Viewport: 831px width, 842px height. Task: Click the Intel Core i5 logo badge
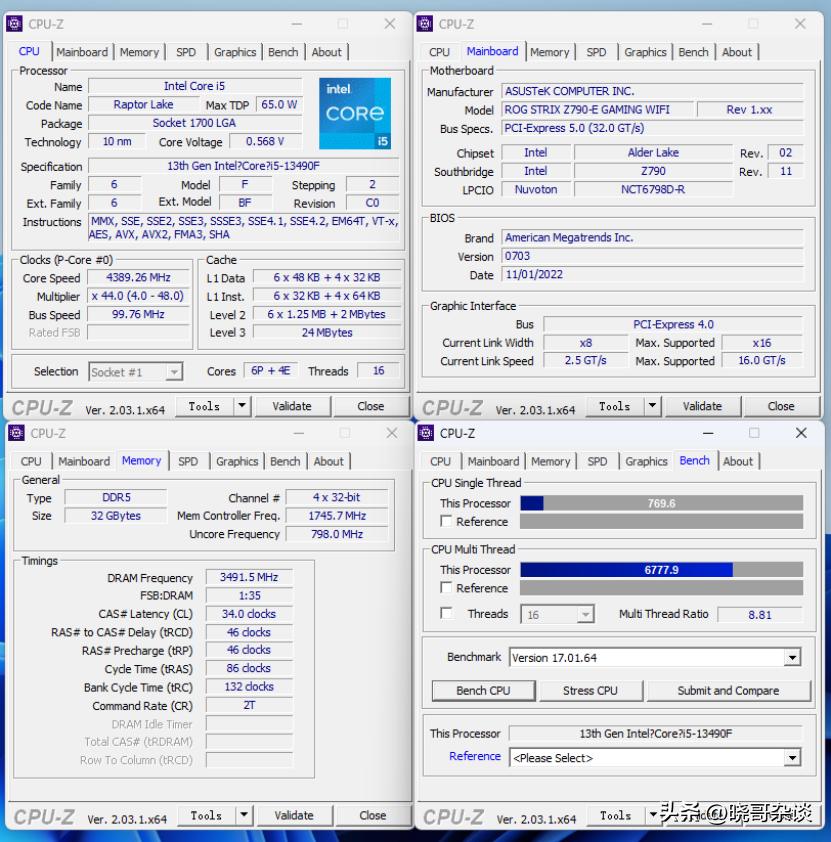(x=355, y=114)
